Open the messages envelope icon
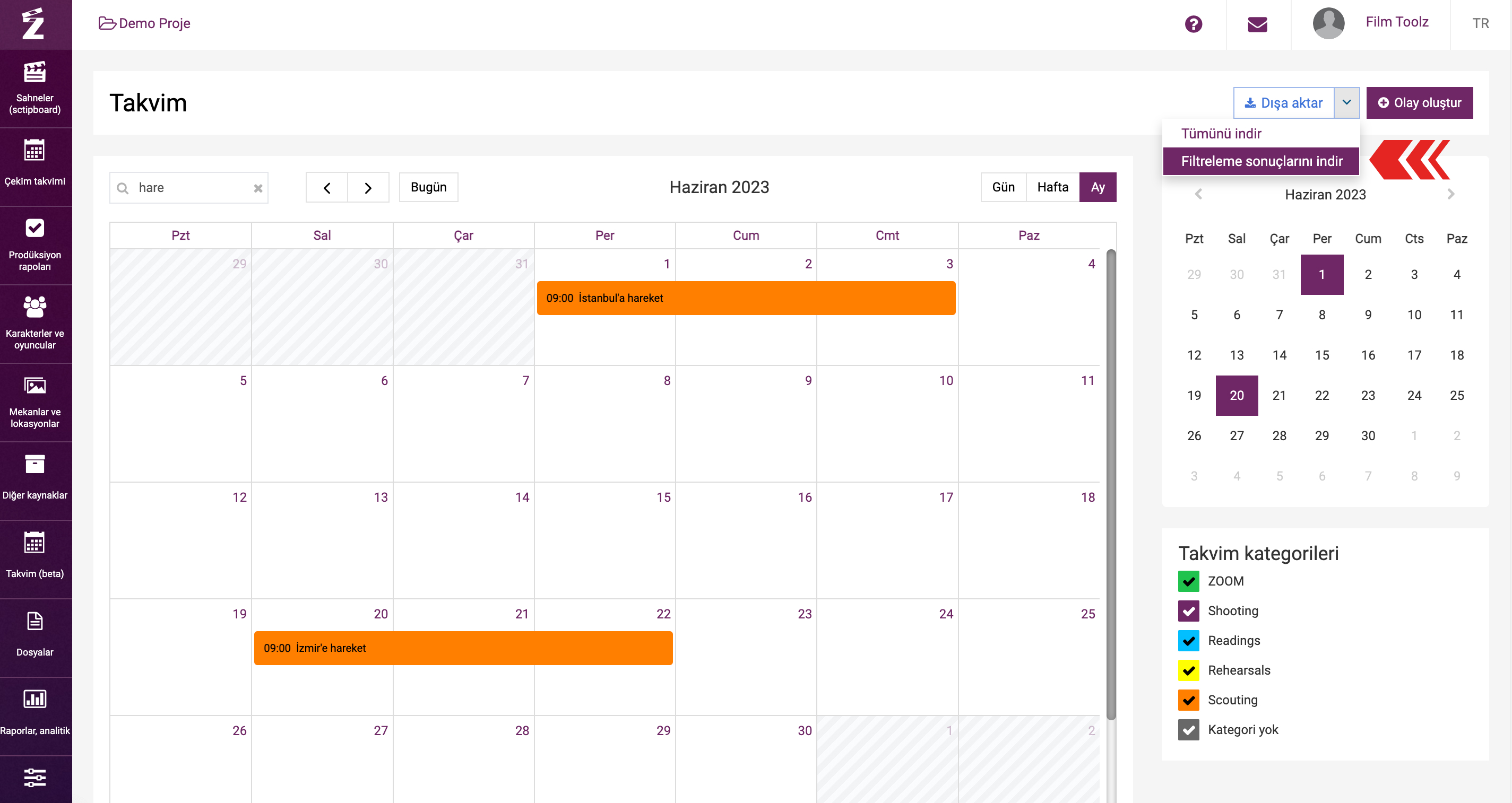The height and width of the screenshot is (803, 1512). pos(1257,24)
